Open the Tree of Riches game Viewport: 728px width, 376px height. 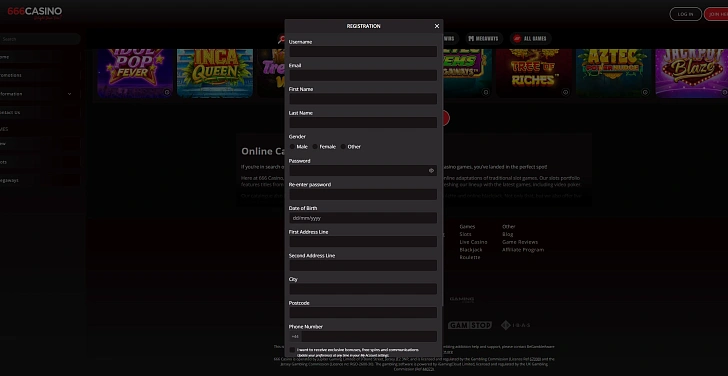pos(534,73)
